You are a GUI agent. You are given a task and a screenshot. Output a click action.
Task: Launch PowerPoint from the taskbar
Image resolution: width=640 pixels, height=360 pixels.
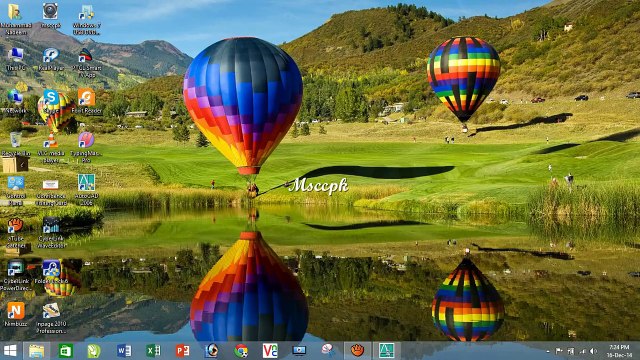[182, 351]
